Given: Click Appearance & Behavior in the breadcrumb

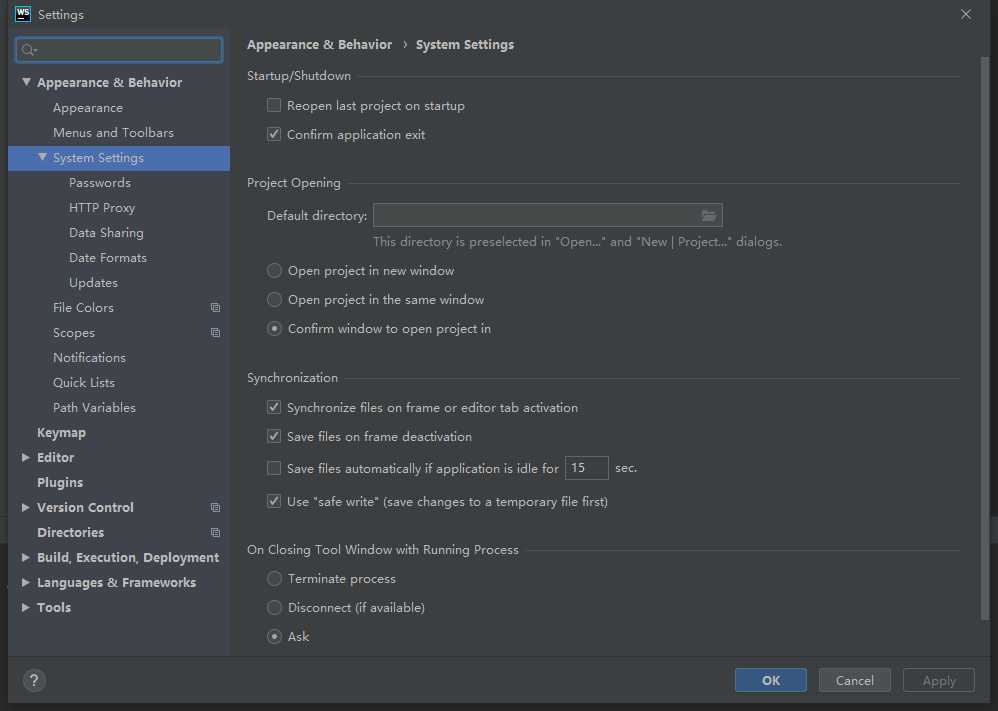Looking at the screenshot, I should 320,45.
